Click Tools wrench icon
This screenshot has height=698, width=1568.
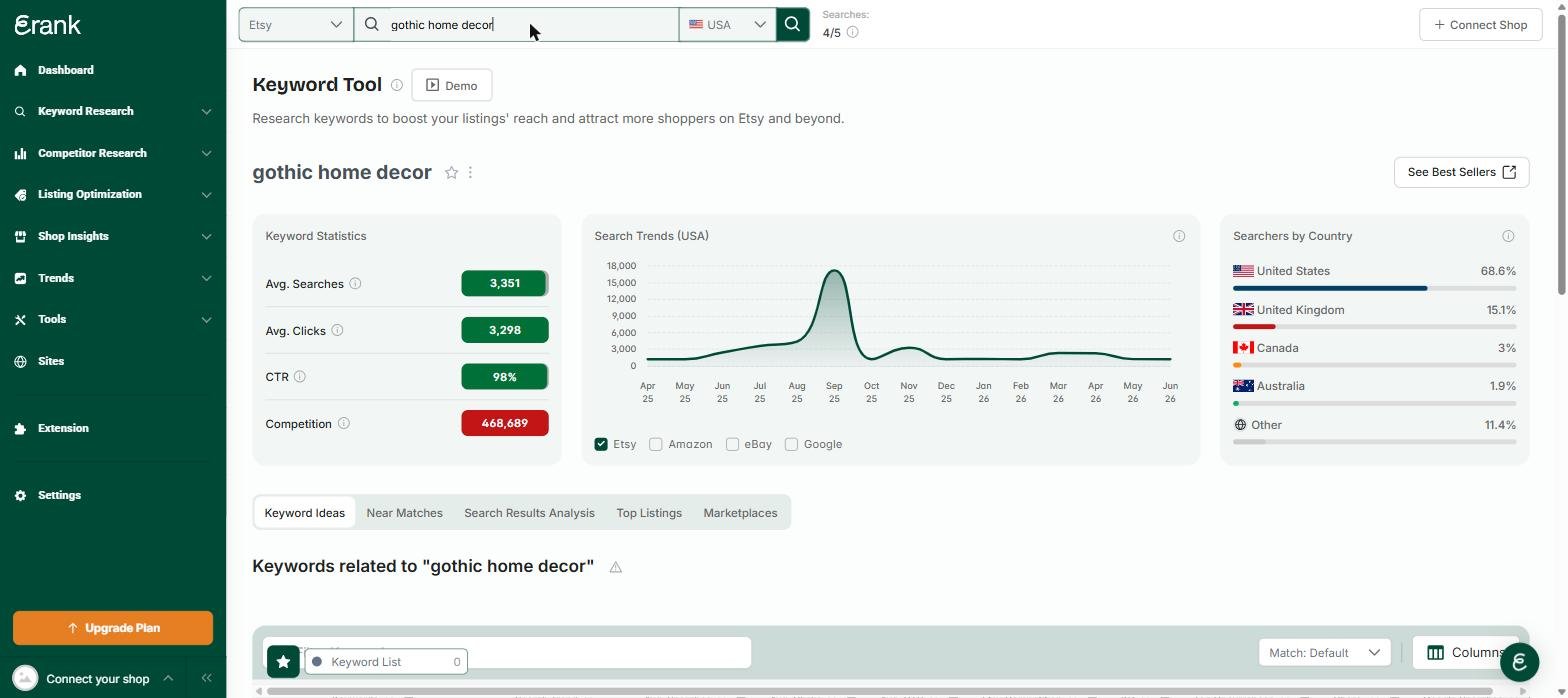(20, 319)
